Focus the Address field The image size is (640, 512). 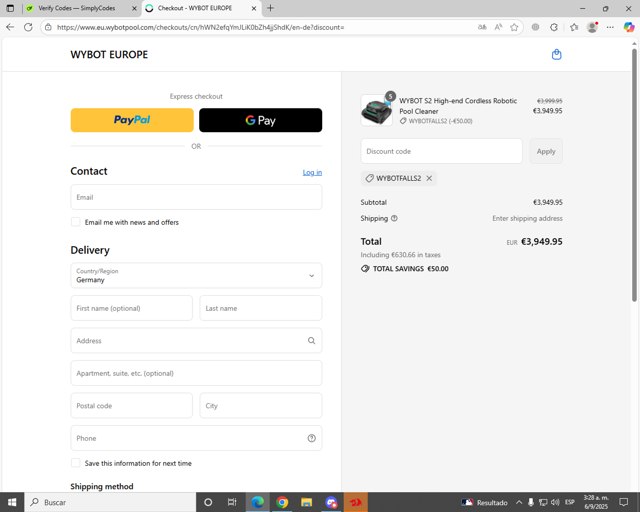tap(196, 341)
